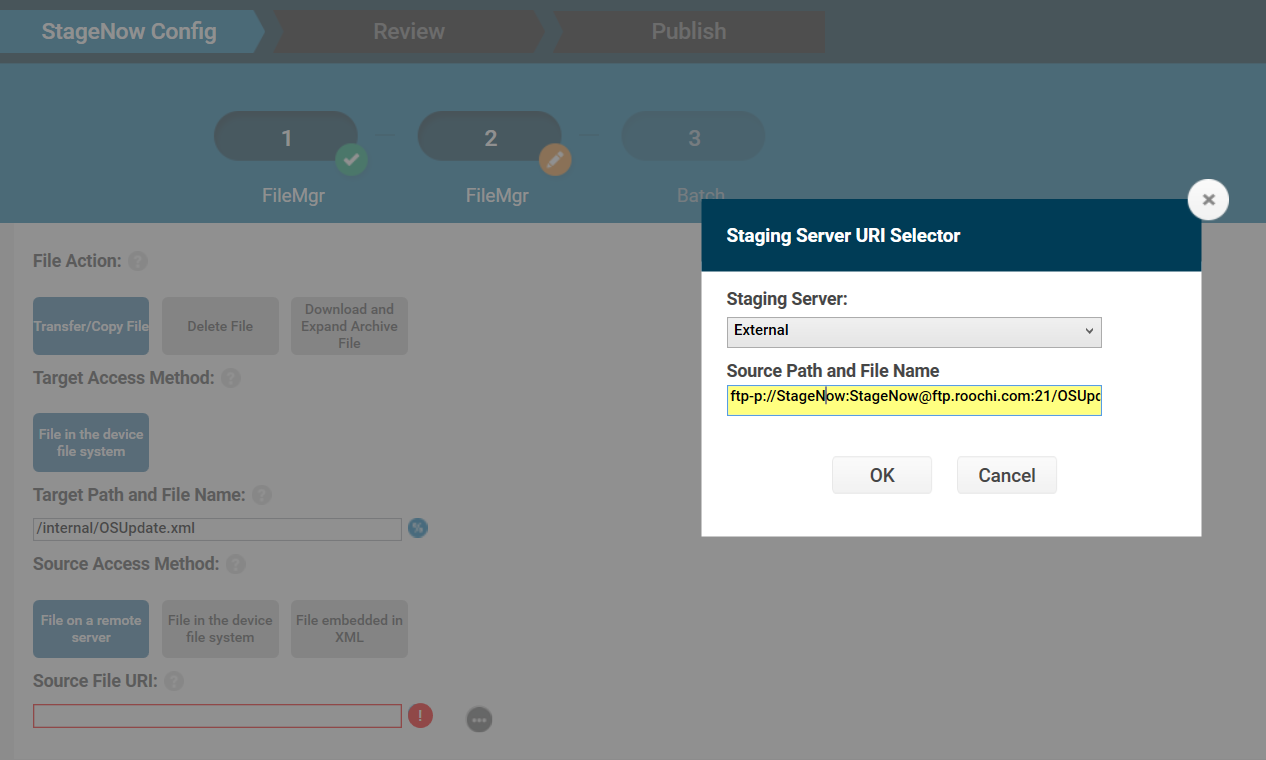The image size is (1266, 760).
Task: Switch to the Review step
Action: [x=409, y=32]
